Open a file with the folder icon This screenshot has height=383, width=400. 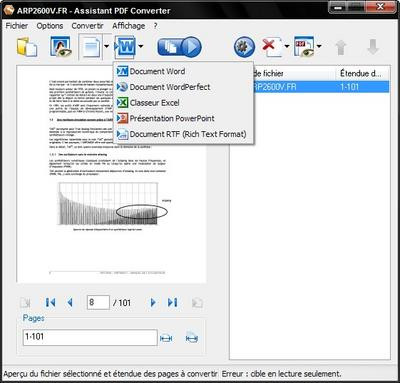coord(27,47)
